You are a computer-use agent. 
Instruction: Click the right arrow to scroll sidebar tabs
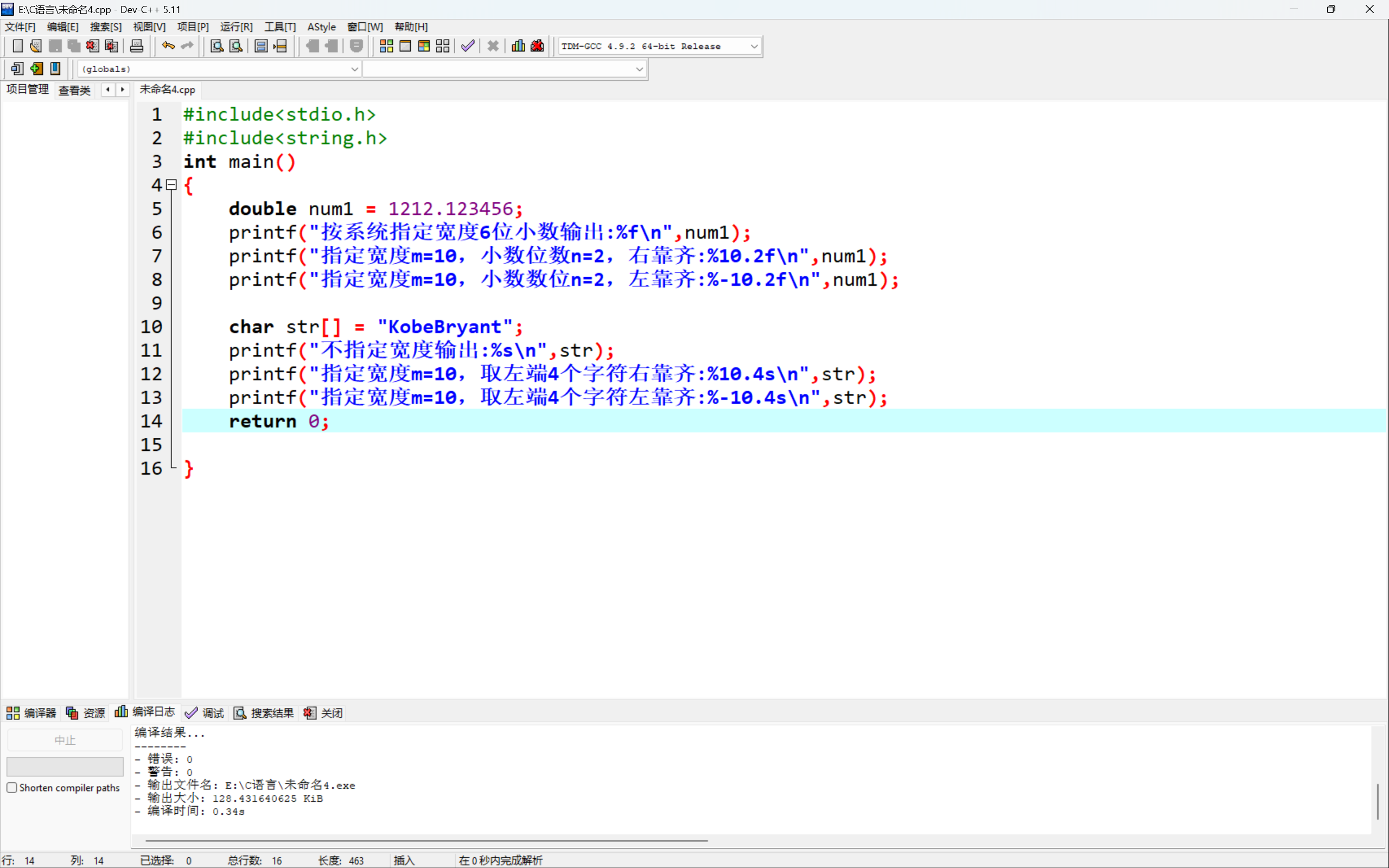(x=122, y=90)
